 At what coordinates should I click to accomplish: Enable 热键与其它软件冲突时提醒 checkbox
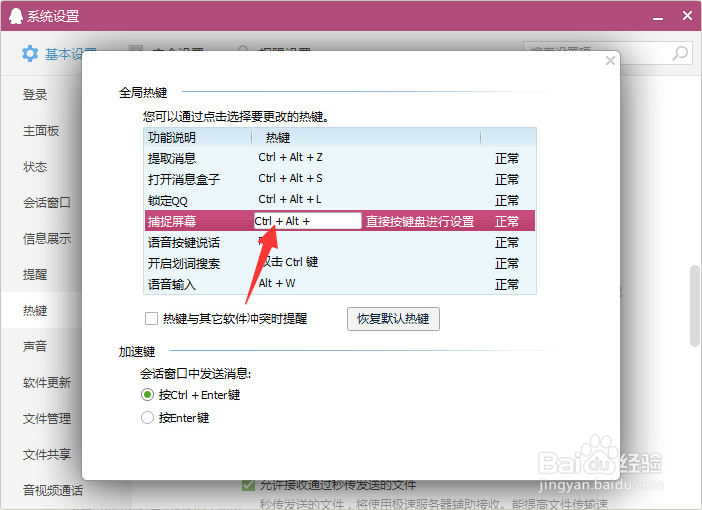click(x=151, y=319)
